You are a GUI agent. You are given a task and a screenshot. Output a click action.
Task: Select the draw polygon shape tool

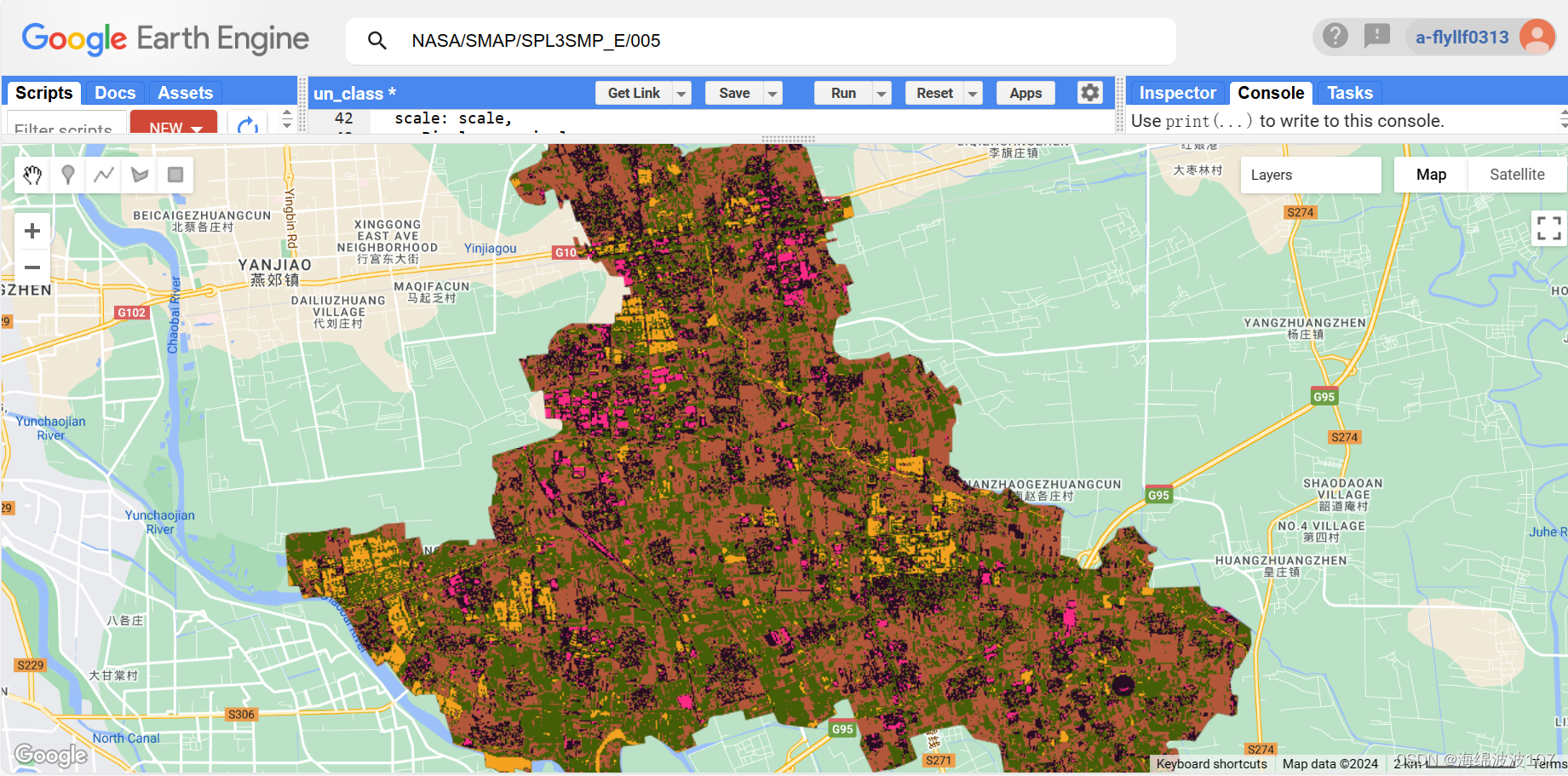pos(140,175)
